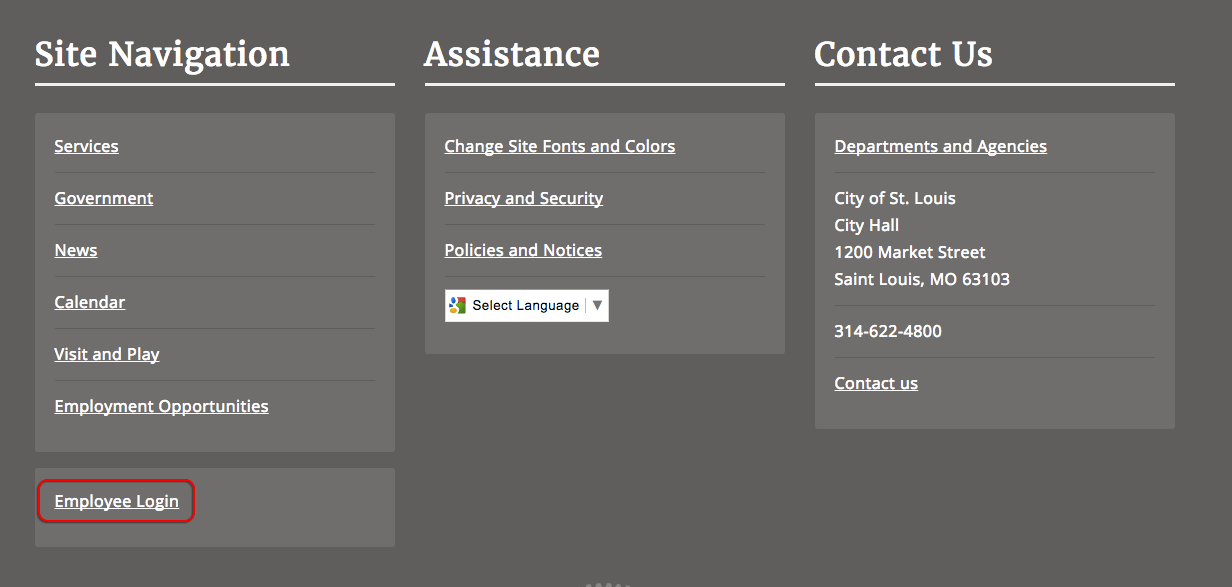
Task: Open the Select Language dropdown
Action: point(526,306)
